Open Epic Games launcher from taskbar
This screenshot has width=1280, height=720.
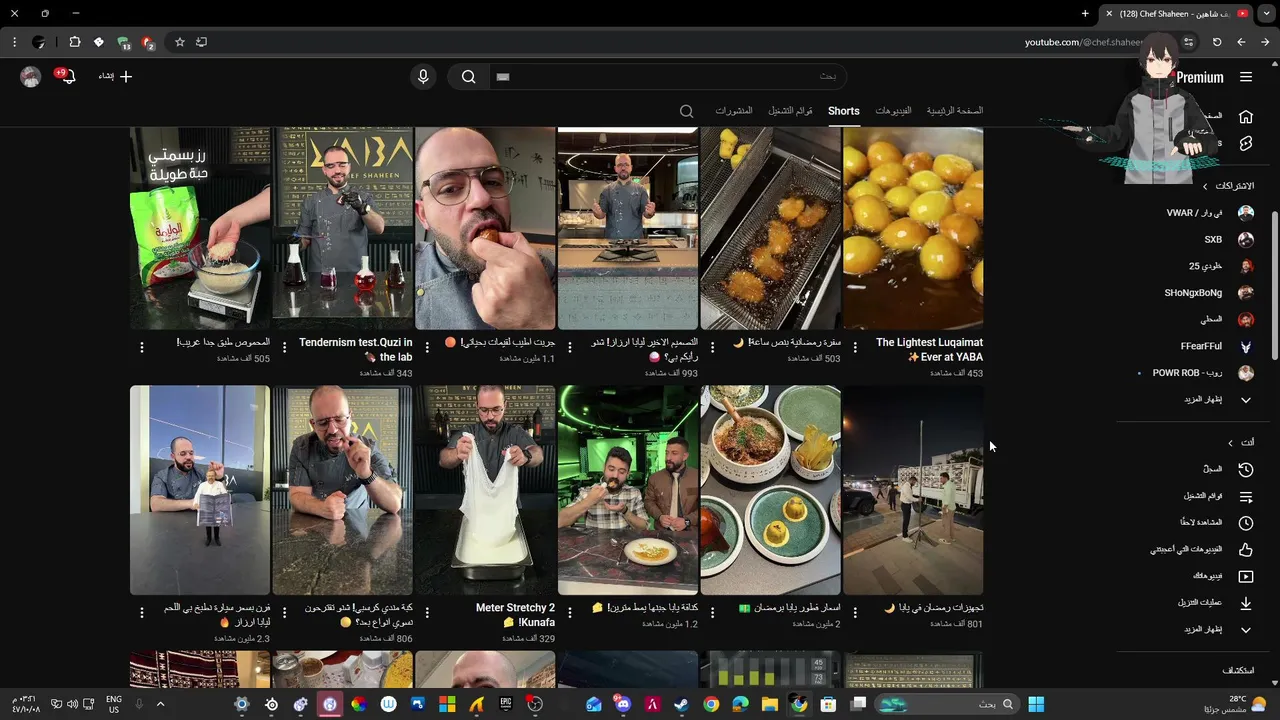(506, 704)
